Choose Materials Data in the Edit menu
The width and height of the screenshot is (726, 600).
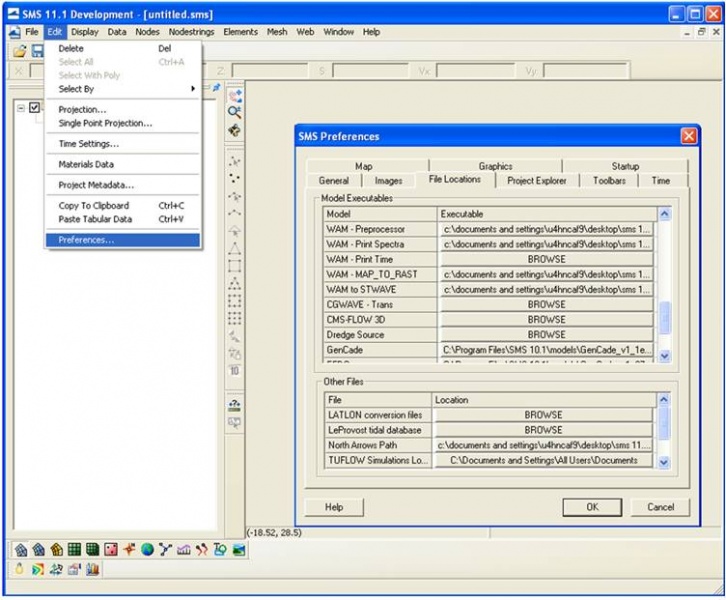pyautogui.click(x=123, y=164)
